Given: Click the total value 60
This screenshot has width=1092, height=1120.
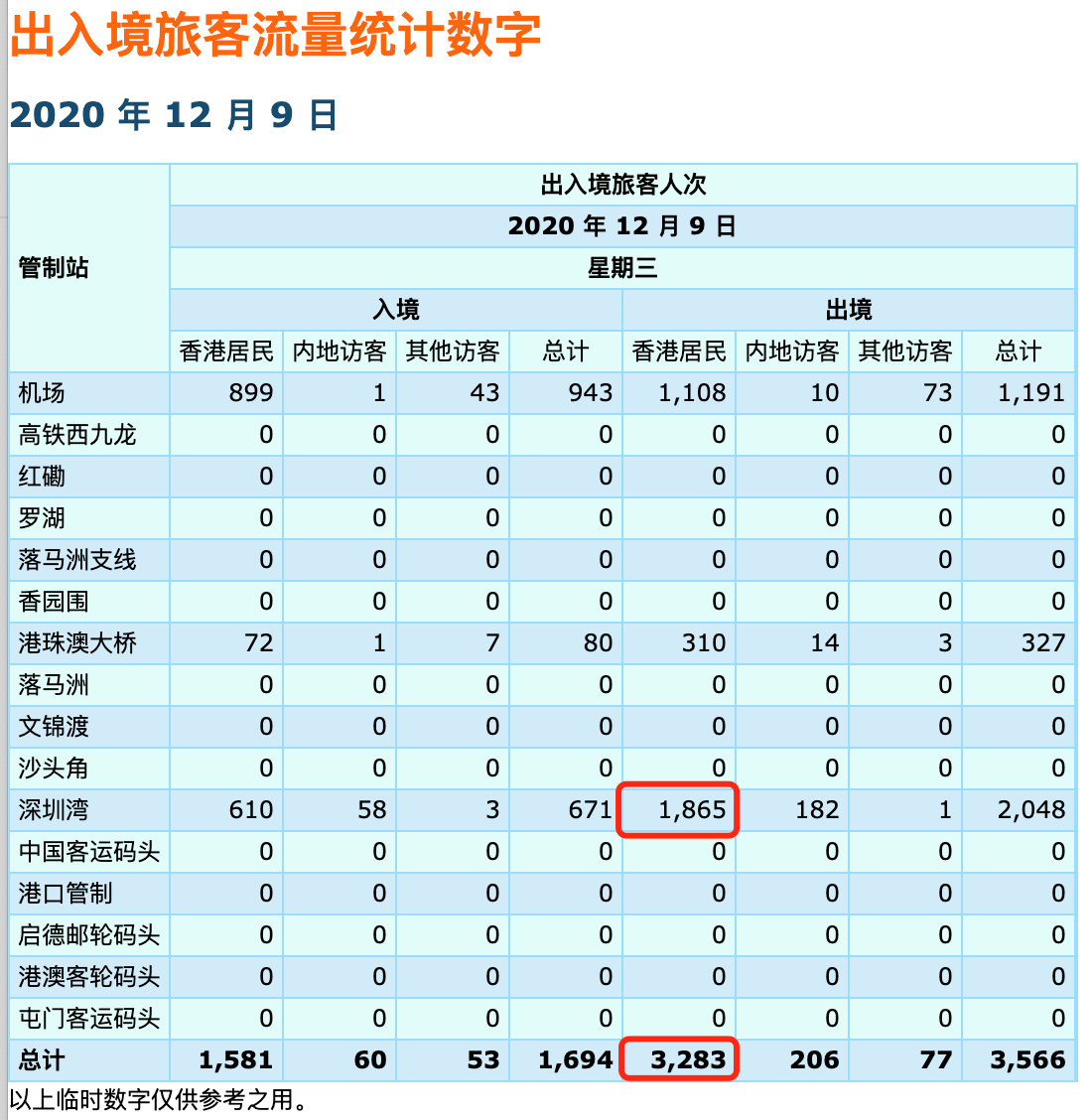Looking at the screenshot, I should (x=370, y=1060).
